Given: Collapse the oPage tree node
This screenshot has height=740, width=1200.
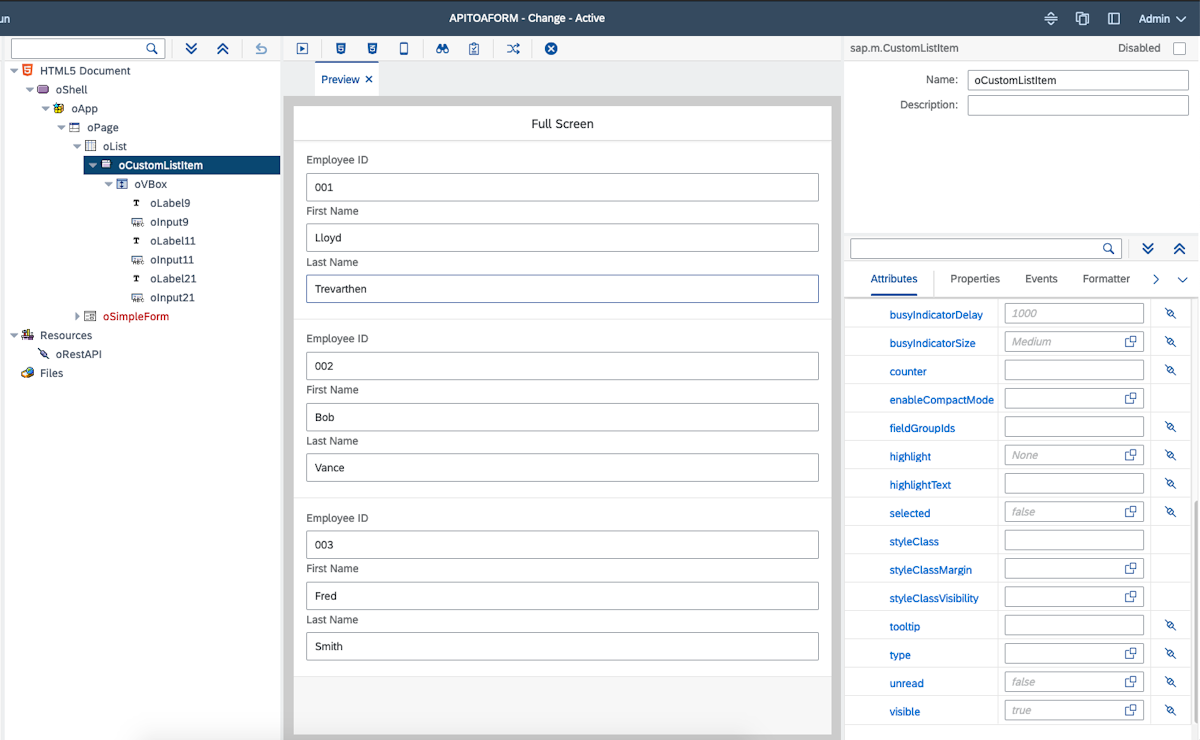Looking at the screenshot, I should point(61,128).
